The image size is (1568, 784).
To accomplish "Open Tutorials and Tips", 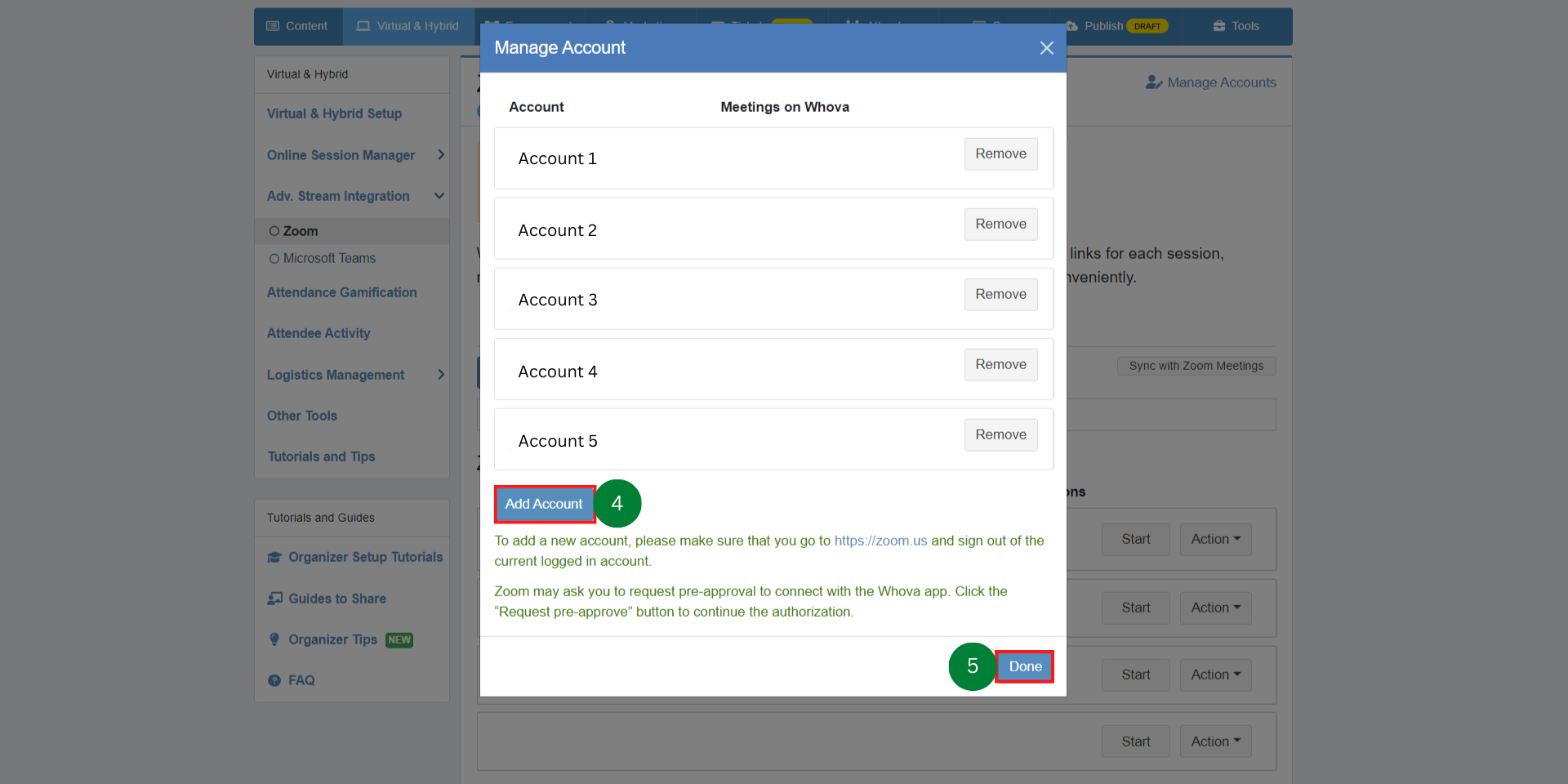I will point(321,457).
